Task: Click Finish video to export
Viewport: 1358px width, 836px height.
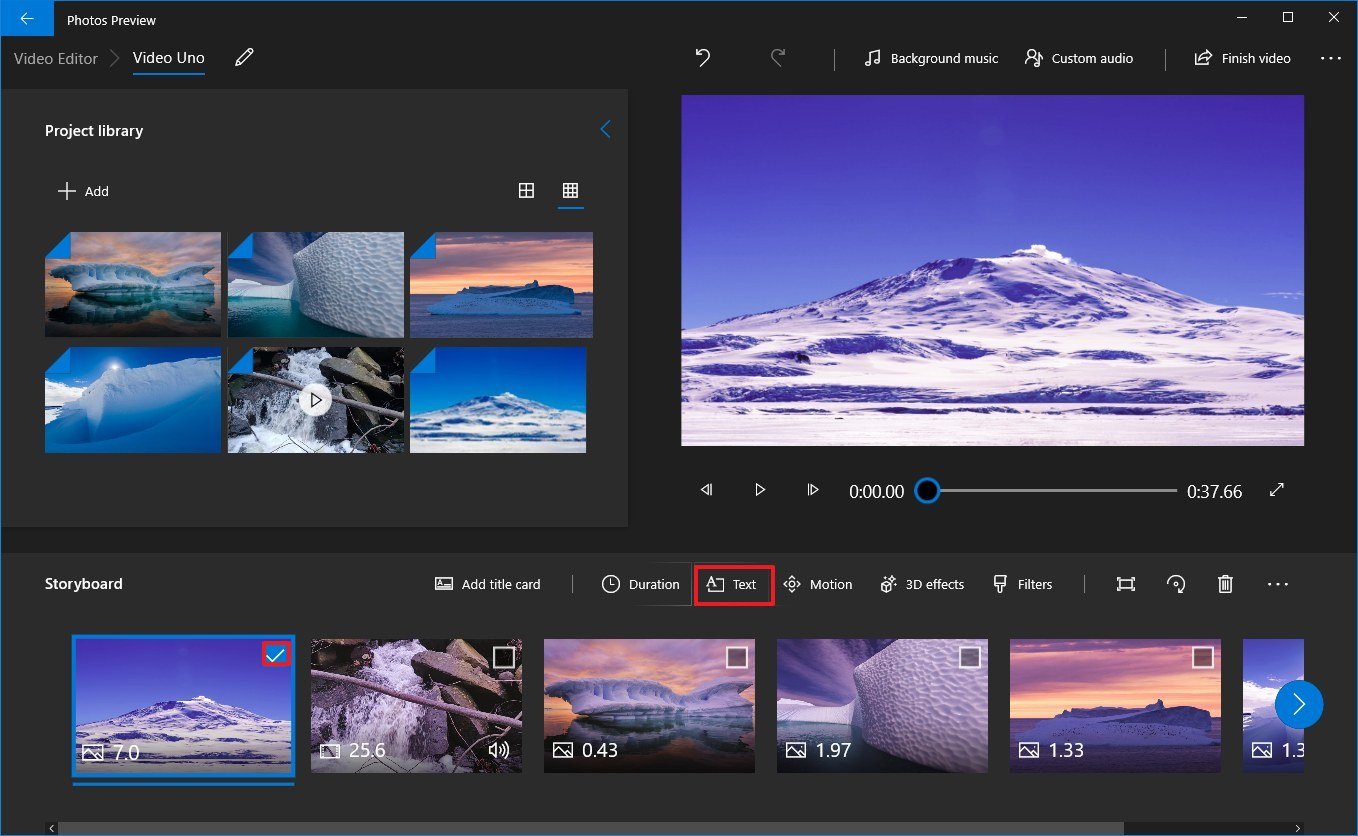Action: 1242,58
